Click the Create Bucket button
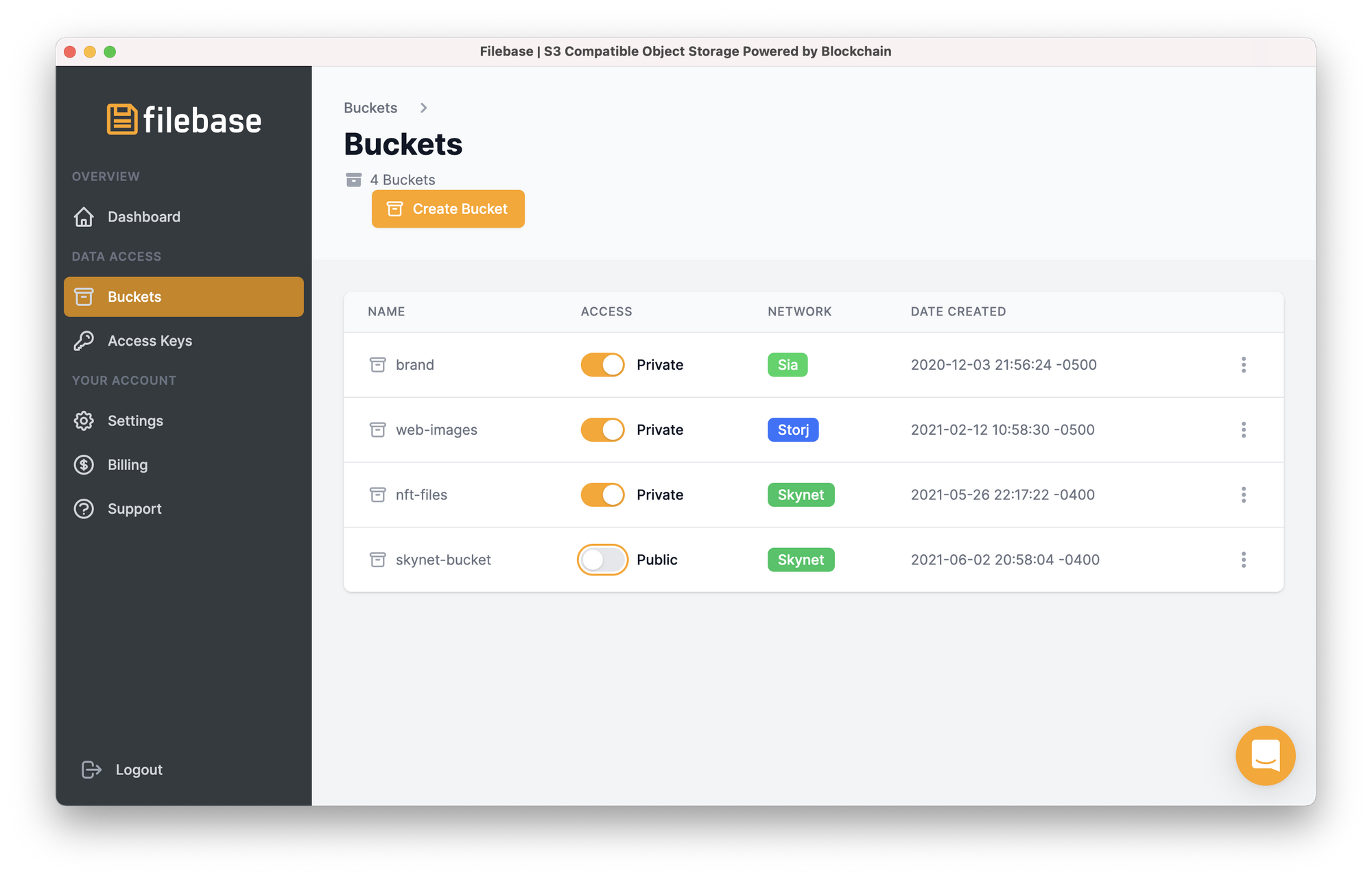The height and width of the screenshot is (880, 1372). (448, 209)
